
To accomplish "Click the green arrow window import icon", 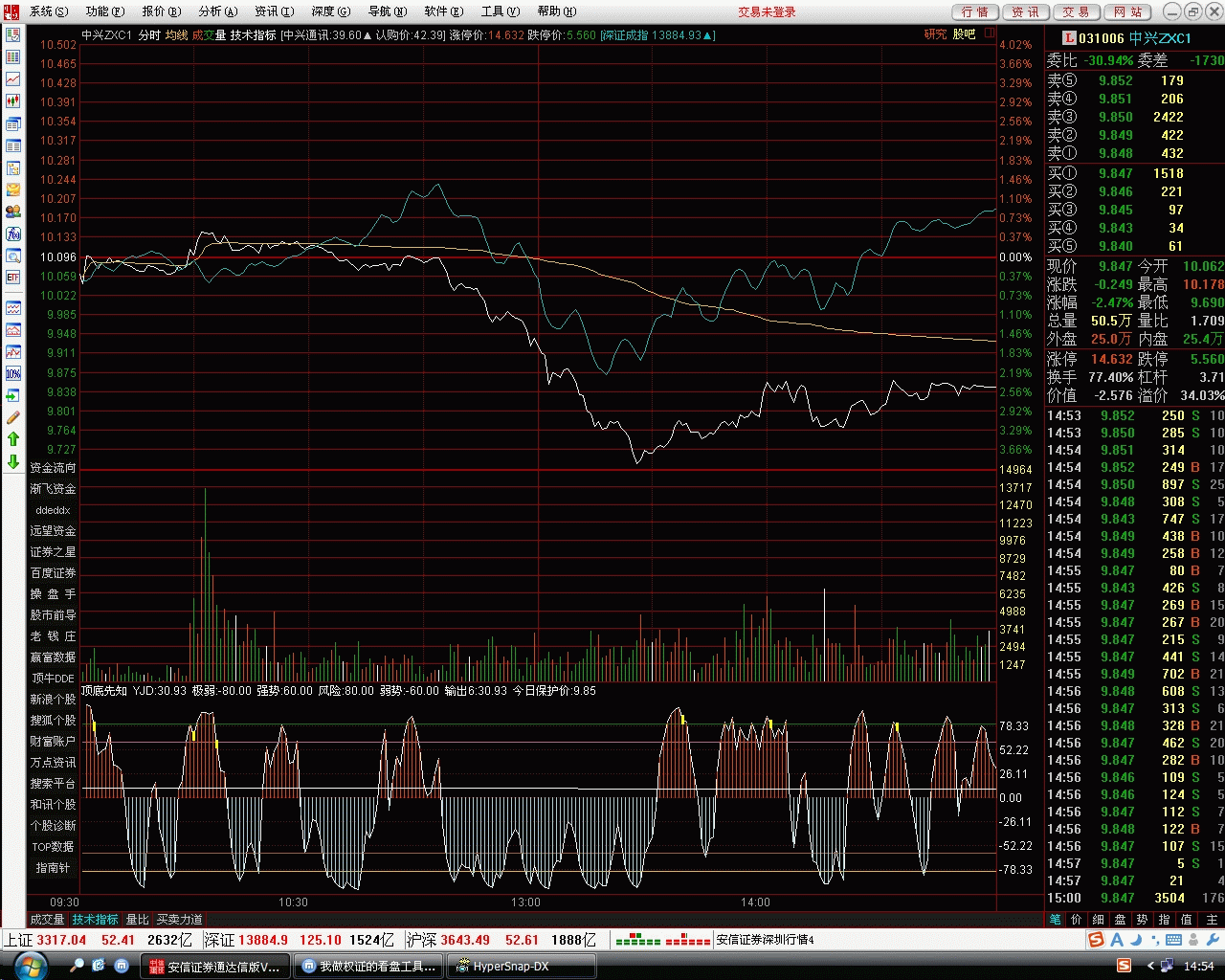I will (13, 395).
